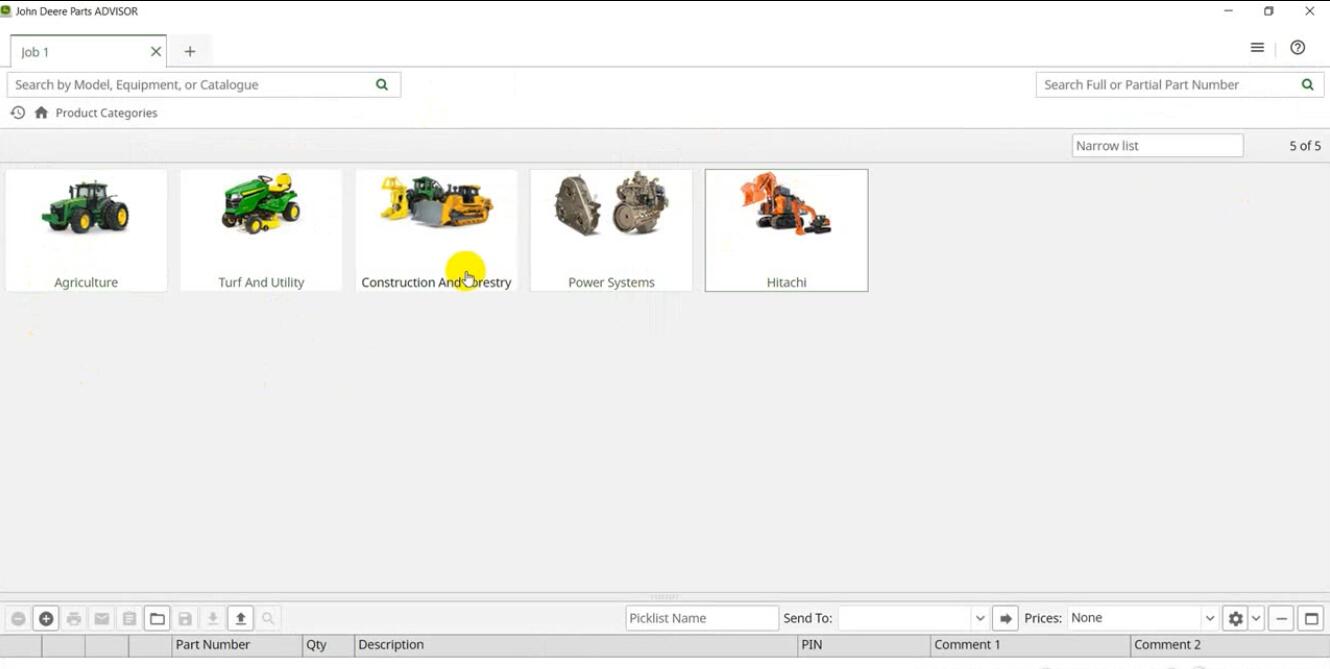Restore down the Parts ADVISOR window
1330x669 pixels.
[x=1269, y=12]
